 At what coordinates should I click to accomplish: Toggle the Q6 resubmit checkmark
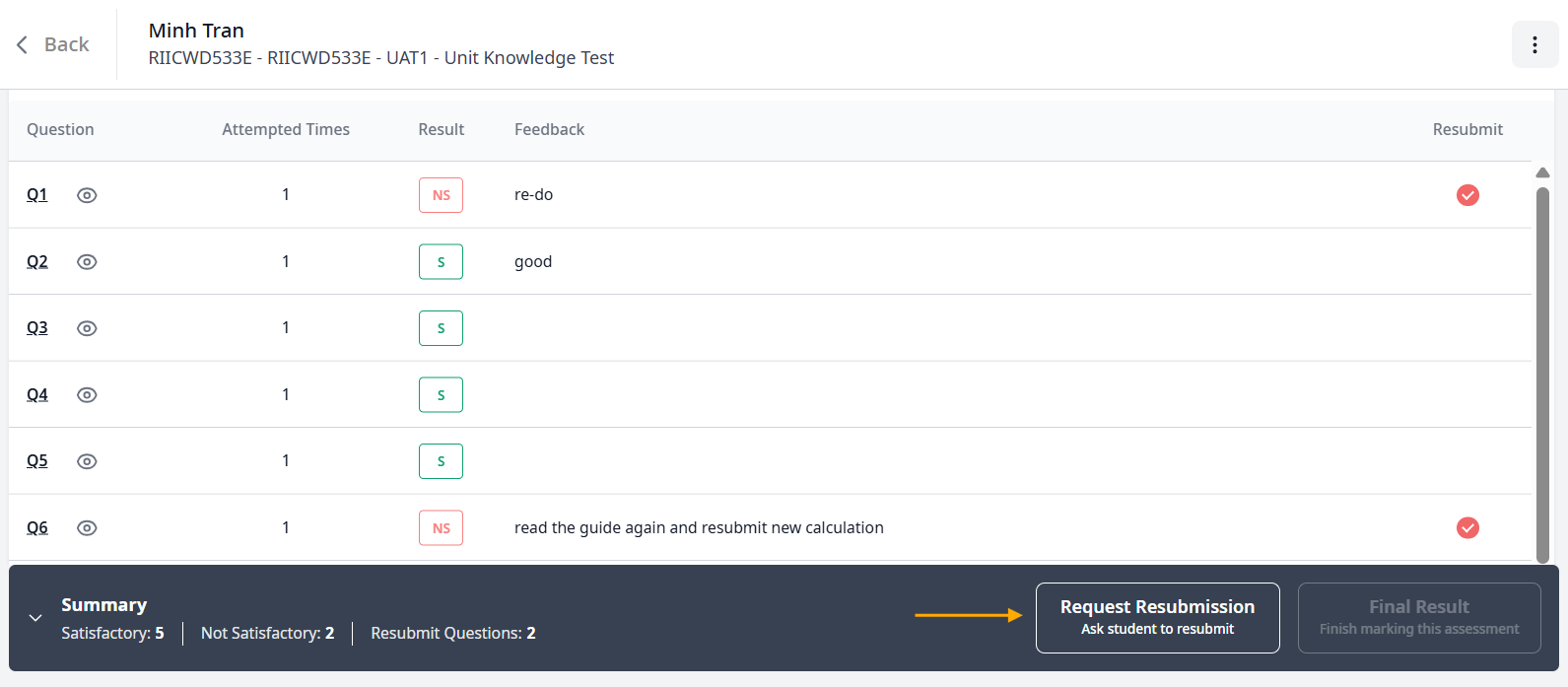pos(1467,528)
